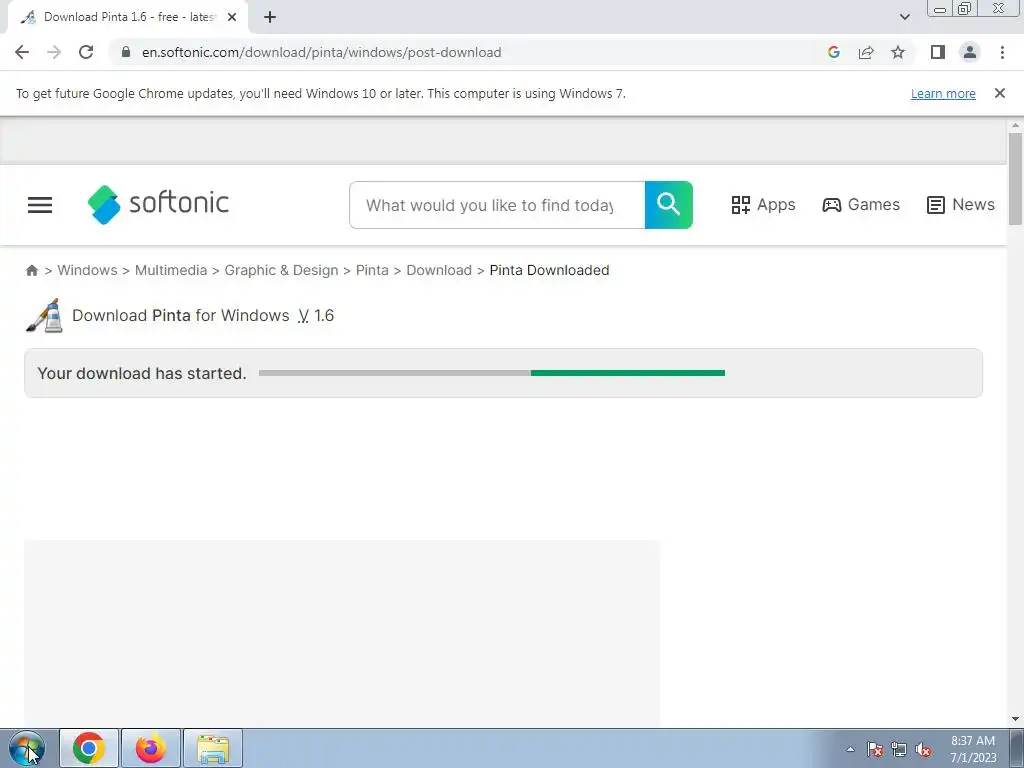
Task: Open Softonic hamburger menu
Action: pos(40,205)
